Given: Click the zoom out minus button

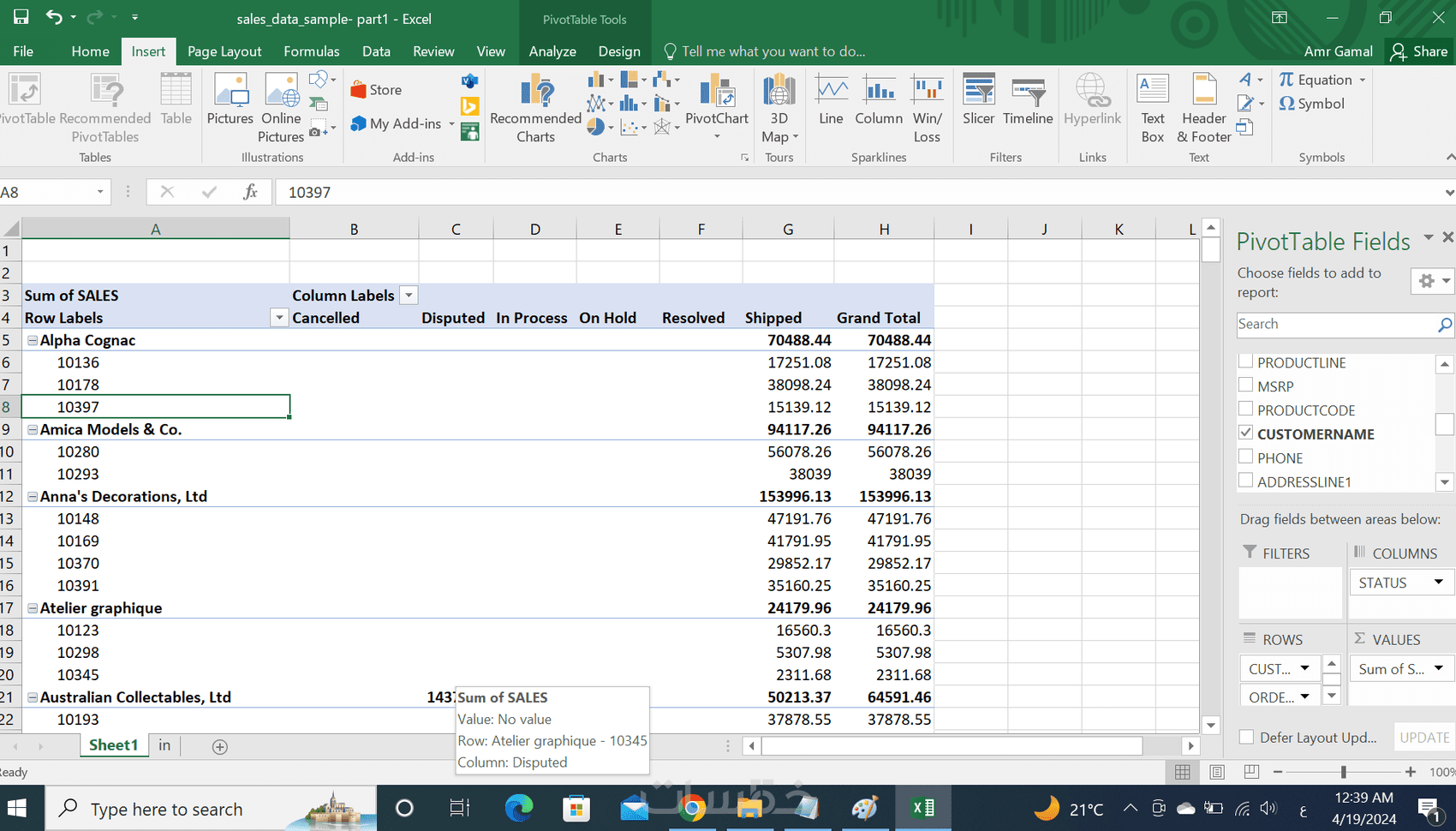Looking at the screenshot, I should (1278, 772).
